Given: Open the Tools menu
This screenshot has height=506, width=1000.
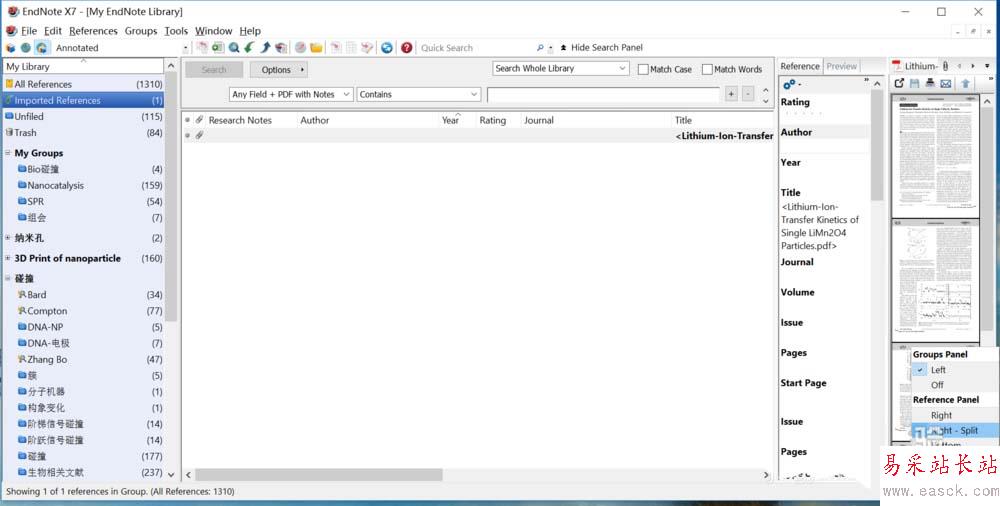Looking at the screenshot, I should click(176, 31).
